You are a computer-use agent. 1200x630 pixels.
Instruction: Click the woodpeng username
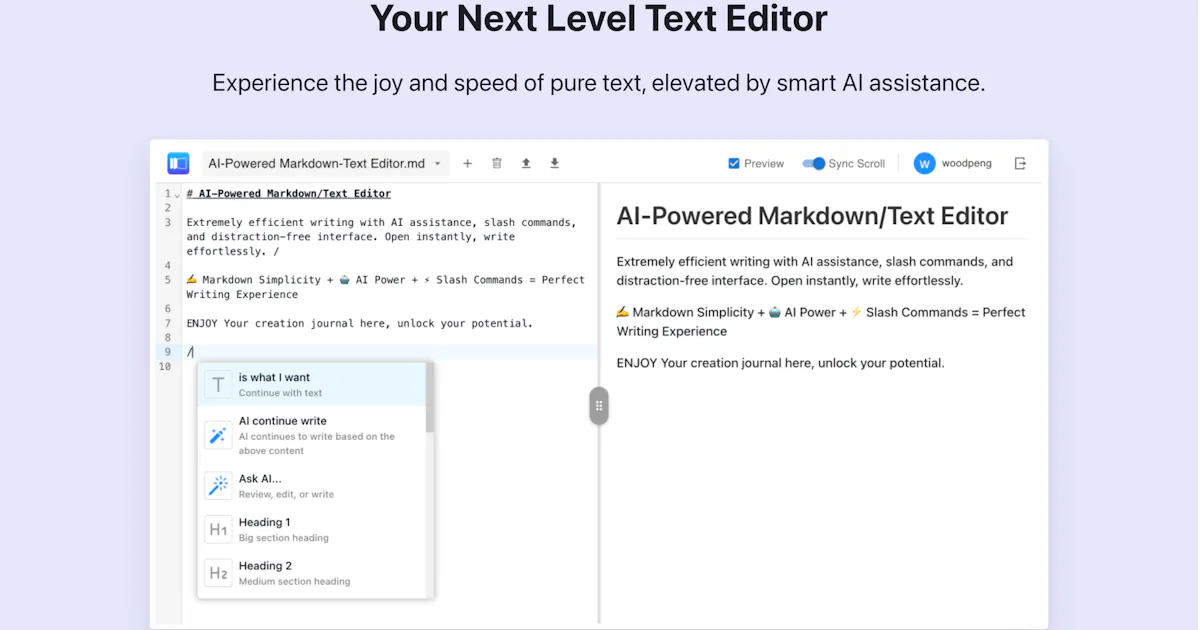967,163
